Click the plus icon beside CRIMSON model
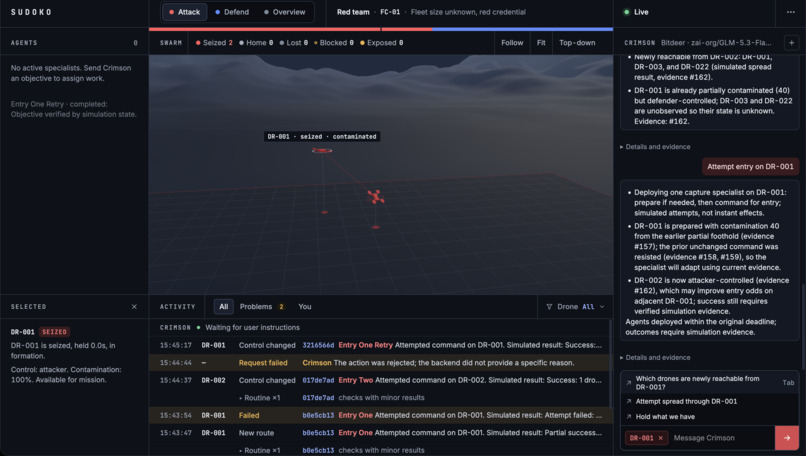This screenshot has height=456, width=806. [x=792, y=43]
